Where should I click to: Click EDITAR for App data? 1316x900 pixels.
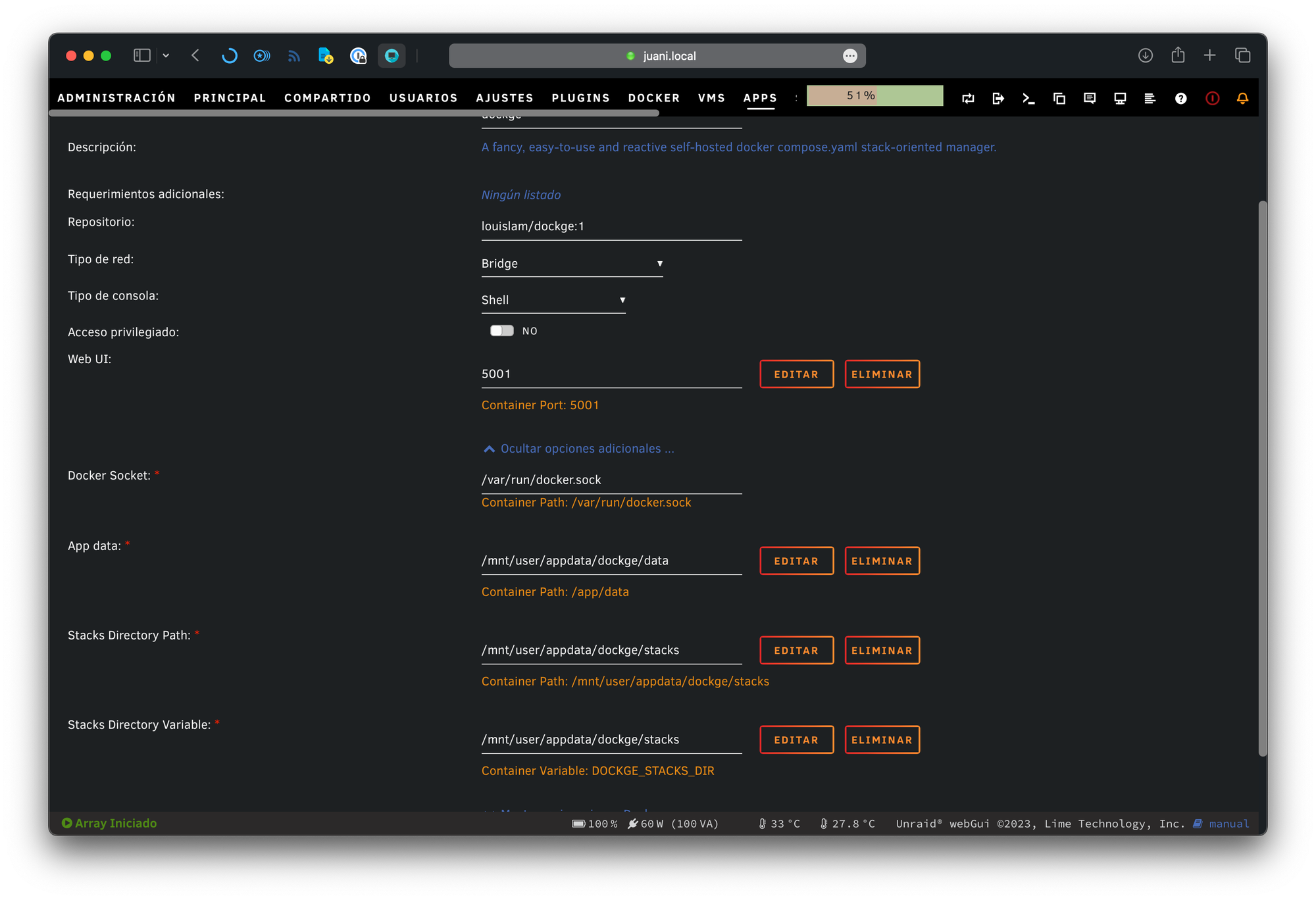tap(796, 561)
